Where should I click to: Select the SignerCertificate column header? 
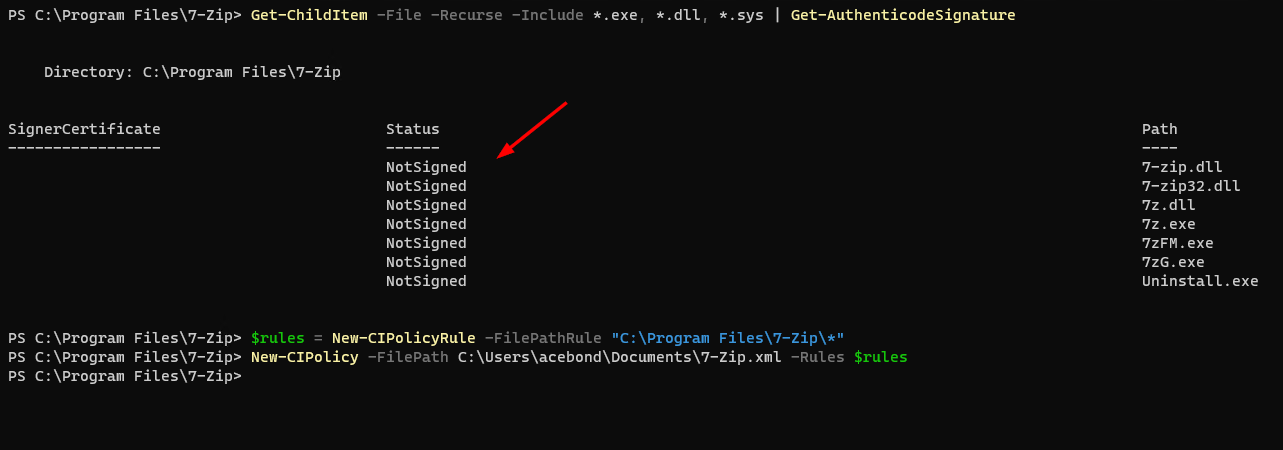[x=84, y=129]
